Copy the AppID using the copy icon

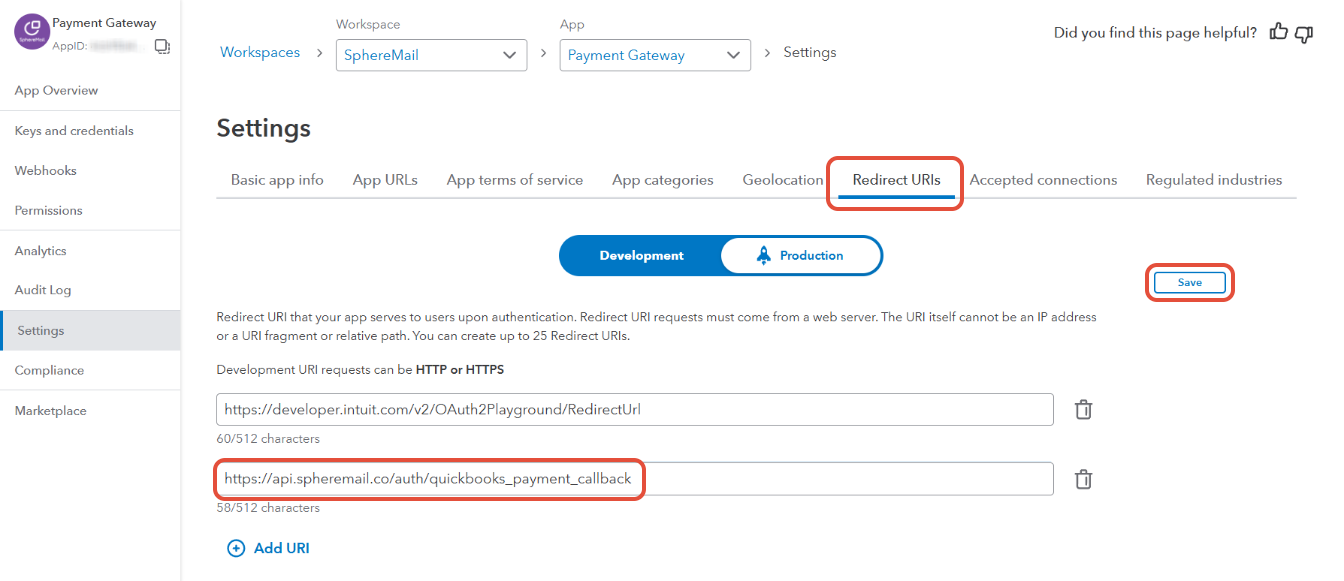[163, 46]
